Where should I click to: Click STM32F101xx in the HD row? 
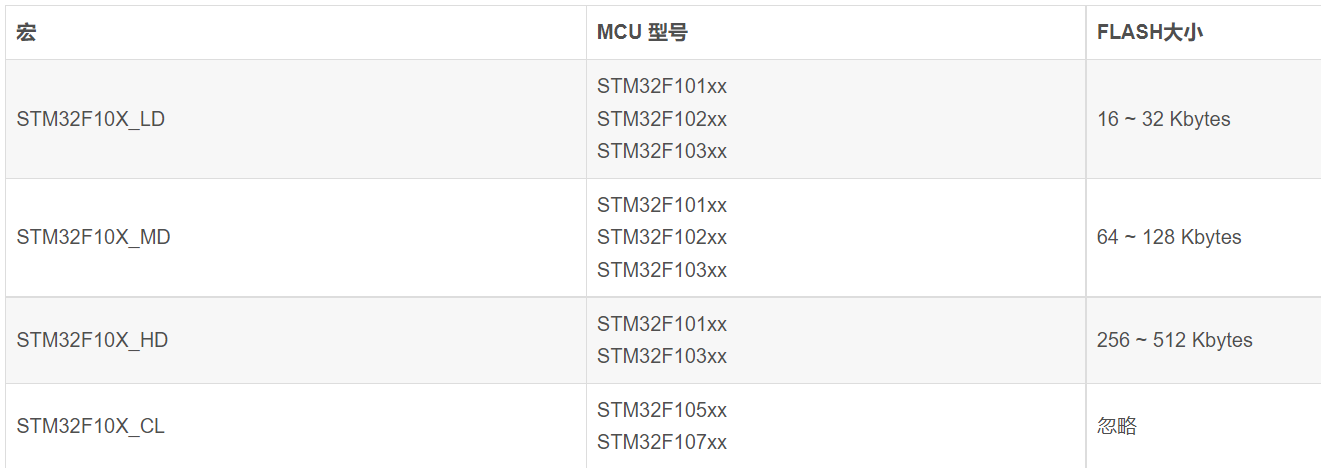click(x=662, y=324)
